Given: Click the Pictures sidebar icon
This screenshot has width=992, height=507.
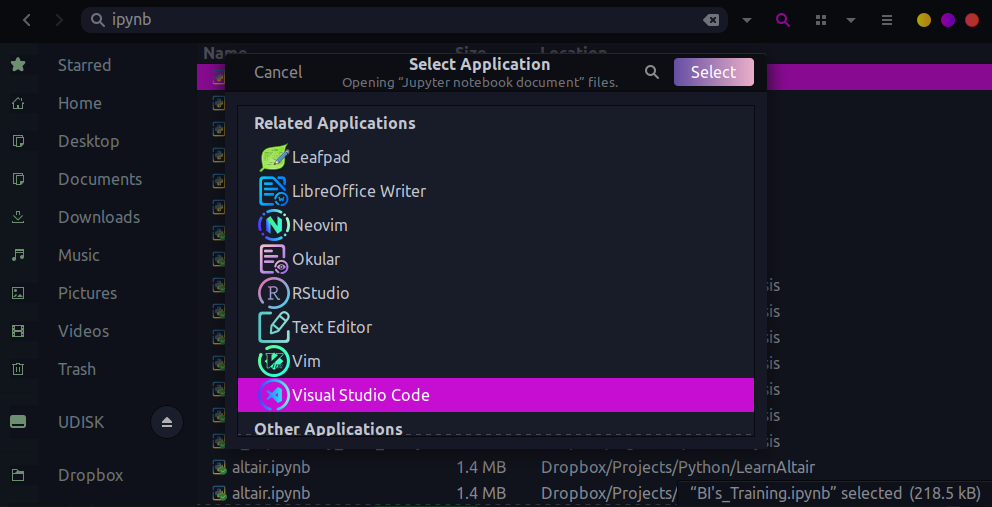Looking at the screenshot, I should point(18,293).
